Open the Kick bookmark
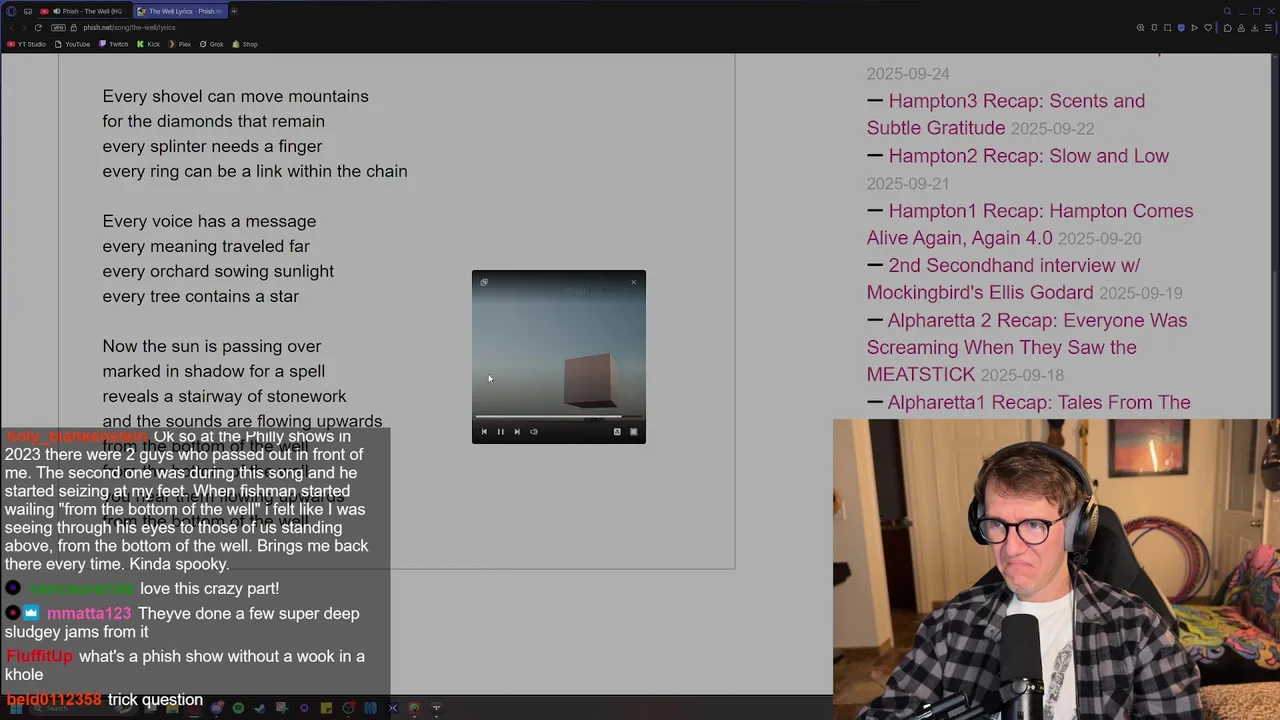This screenshot has height=720, width=1280. pyautogui.click(x=148, y=44)
